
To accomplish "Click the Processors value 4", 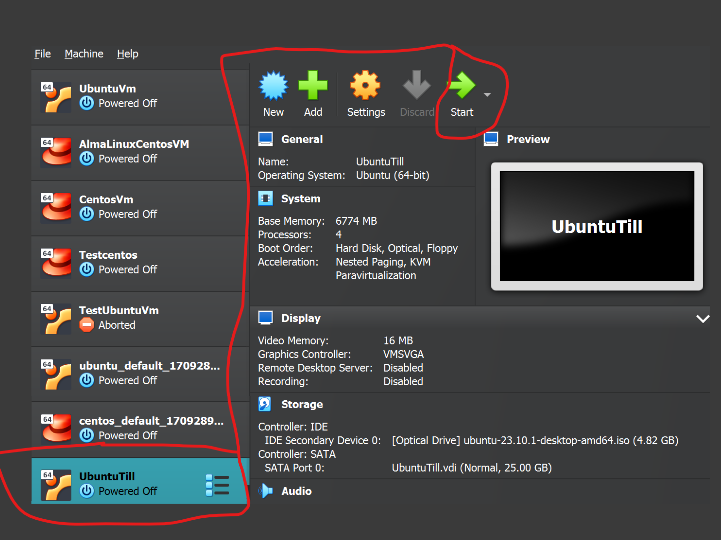I will tap(338, 235).
